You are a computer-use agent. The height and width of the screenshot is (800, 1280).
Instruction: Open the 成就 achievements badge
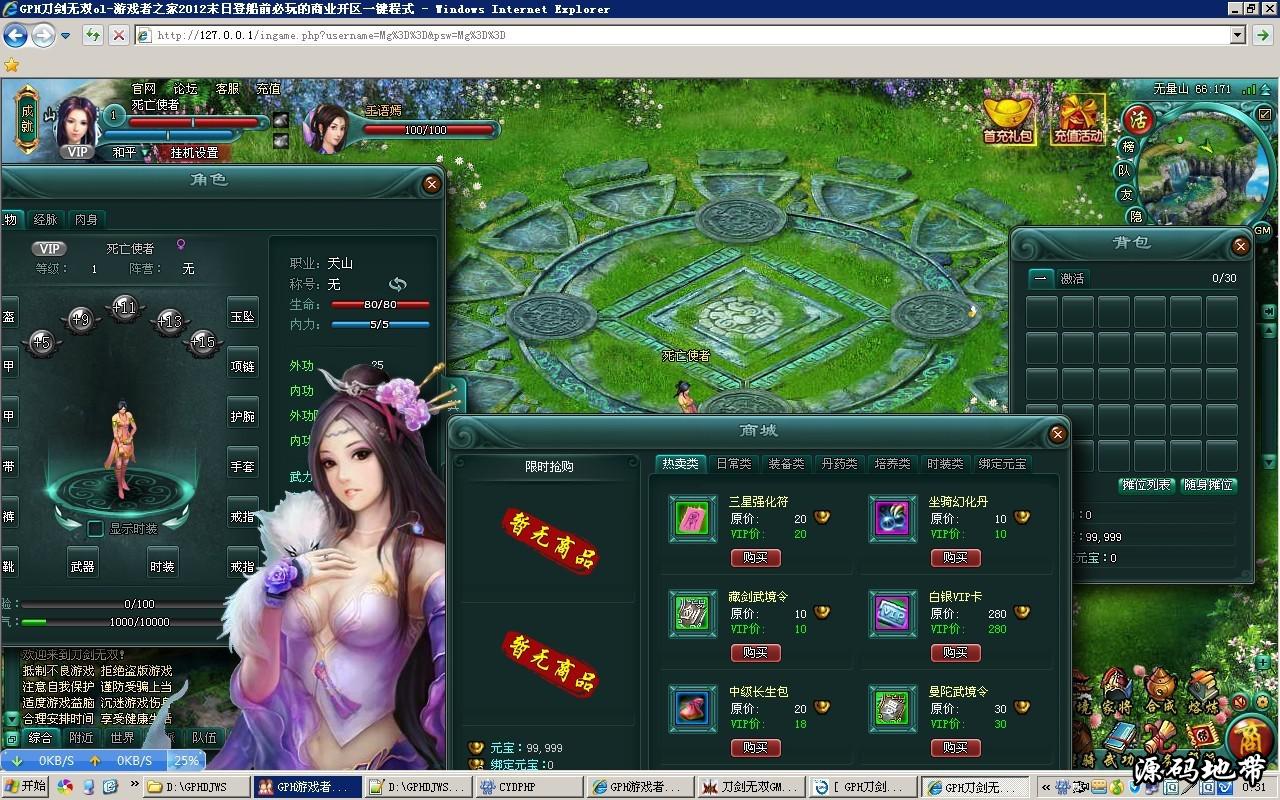coord(27,120)
